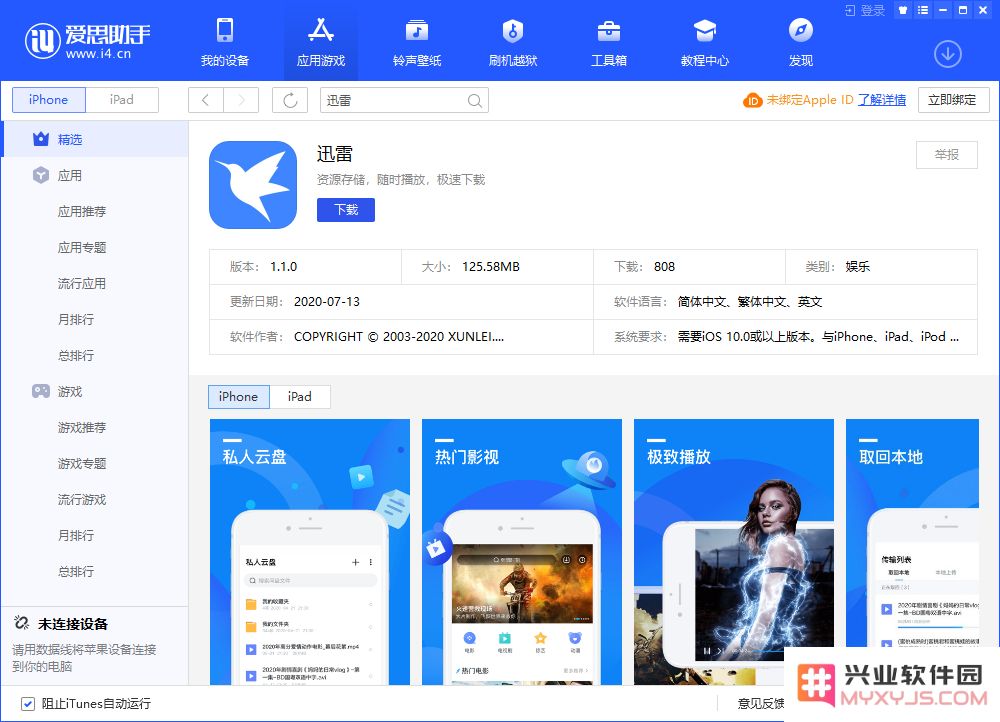1000x722 pixels.
Task: Click category value 娱乐
Action: tap(858, 267)
